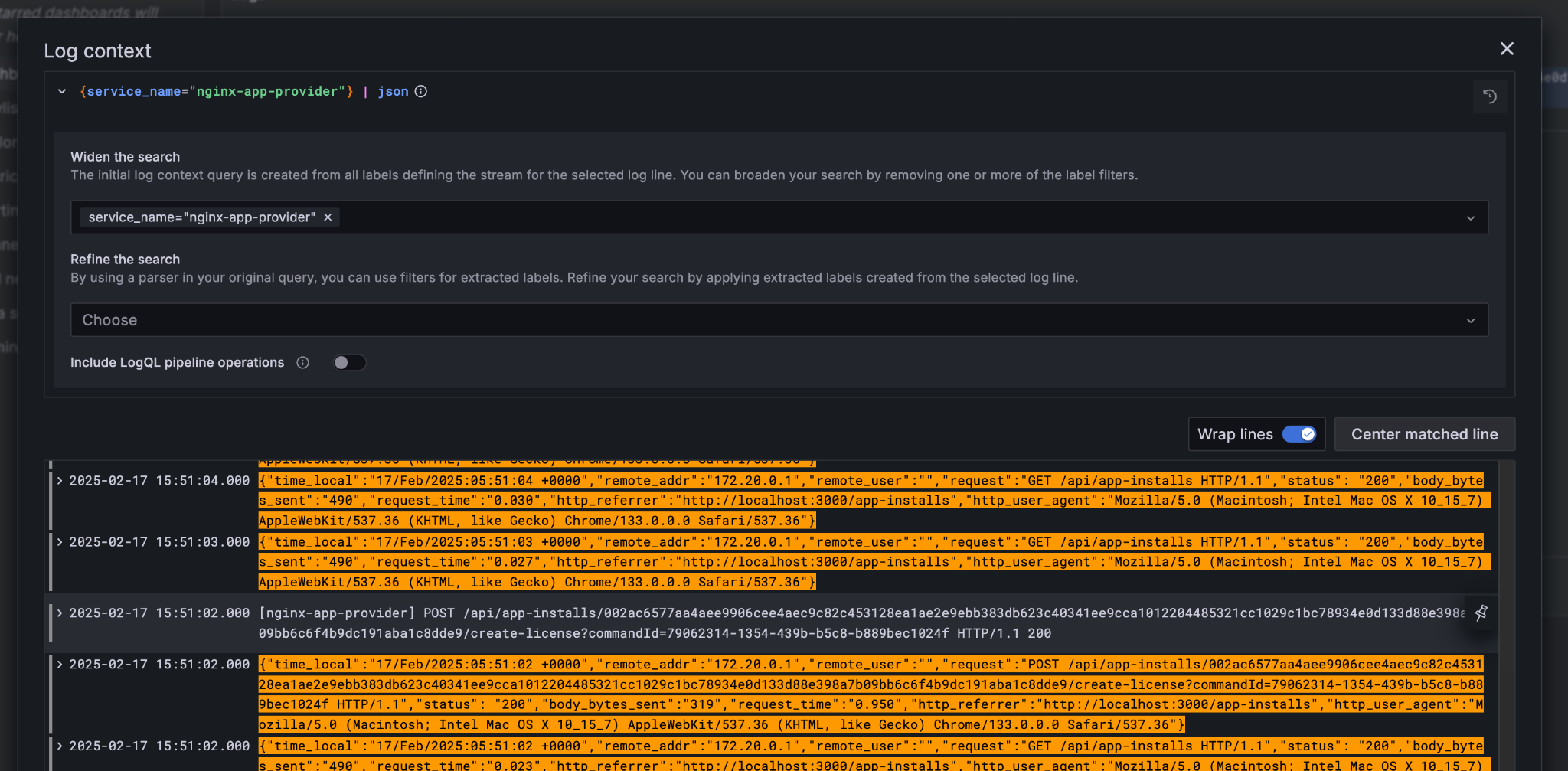1568x771 pixels.
Task: Open the label filters dropdown
Action: pyautogui.click(x=1471, y=217)
